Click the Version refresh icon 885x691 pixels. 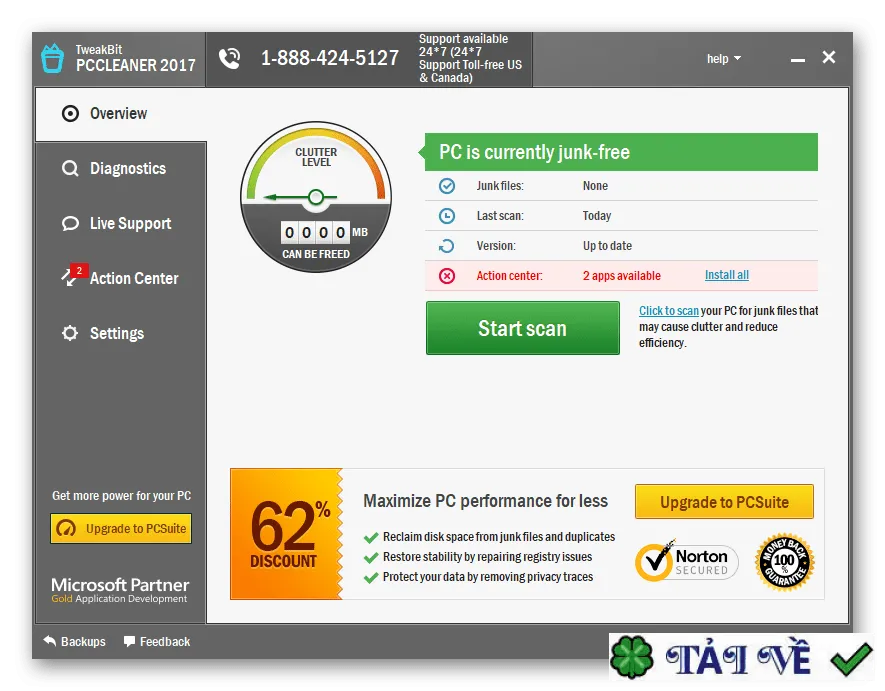(446, 246)
